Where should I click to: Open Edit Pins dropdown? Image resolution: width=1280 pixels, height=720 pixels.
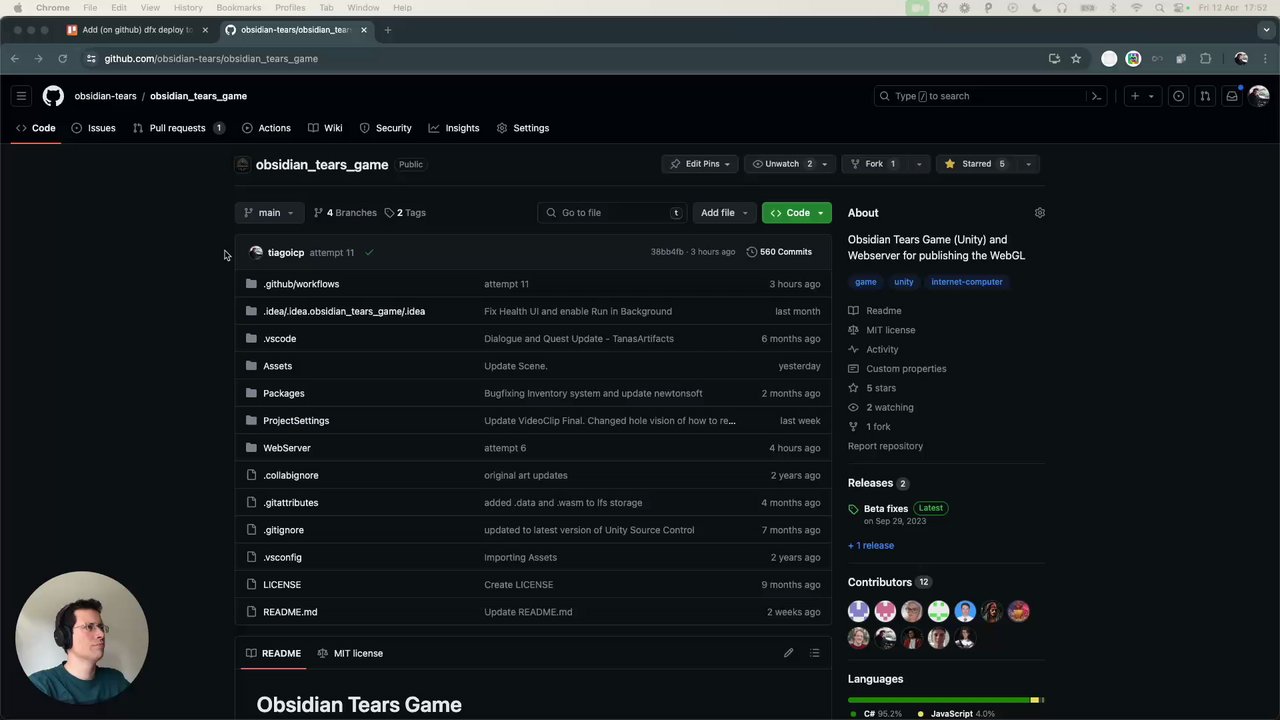pos(700,164)
